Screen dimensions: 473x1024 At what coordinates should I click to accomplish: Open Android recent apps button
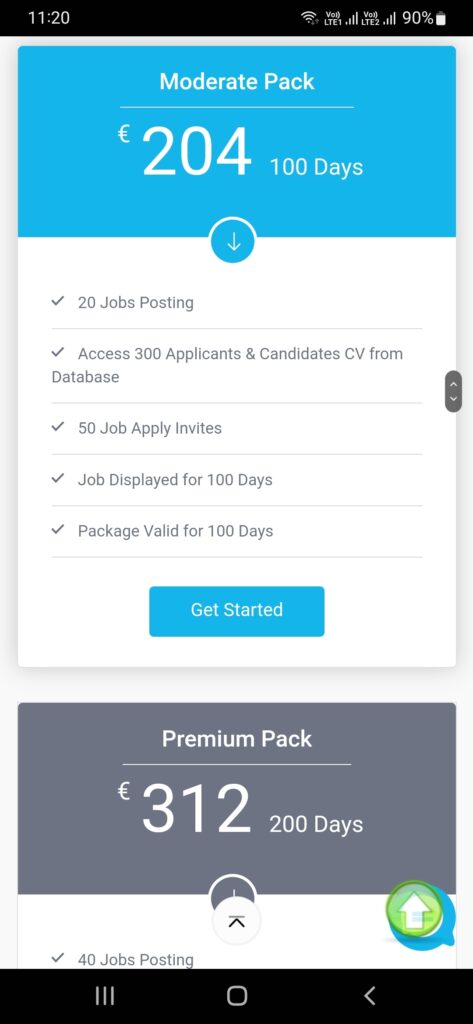click(105, 996)
